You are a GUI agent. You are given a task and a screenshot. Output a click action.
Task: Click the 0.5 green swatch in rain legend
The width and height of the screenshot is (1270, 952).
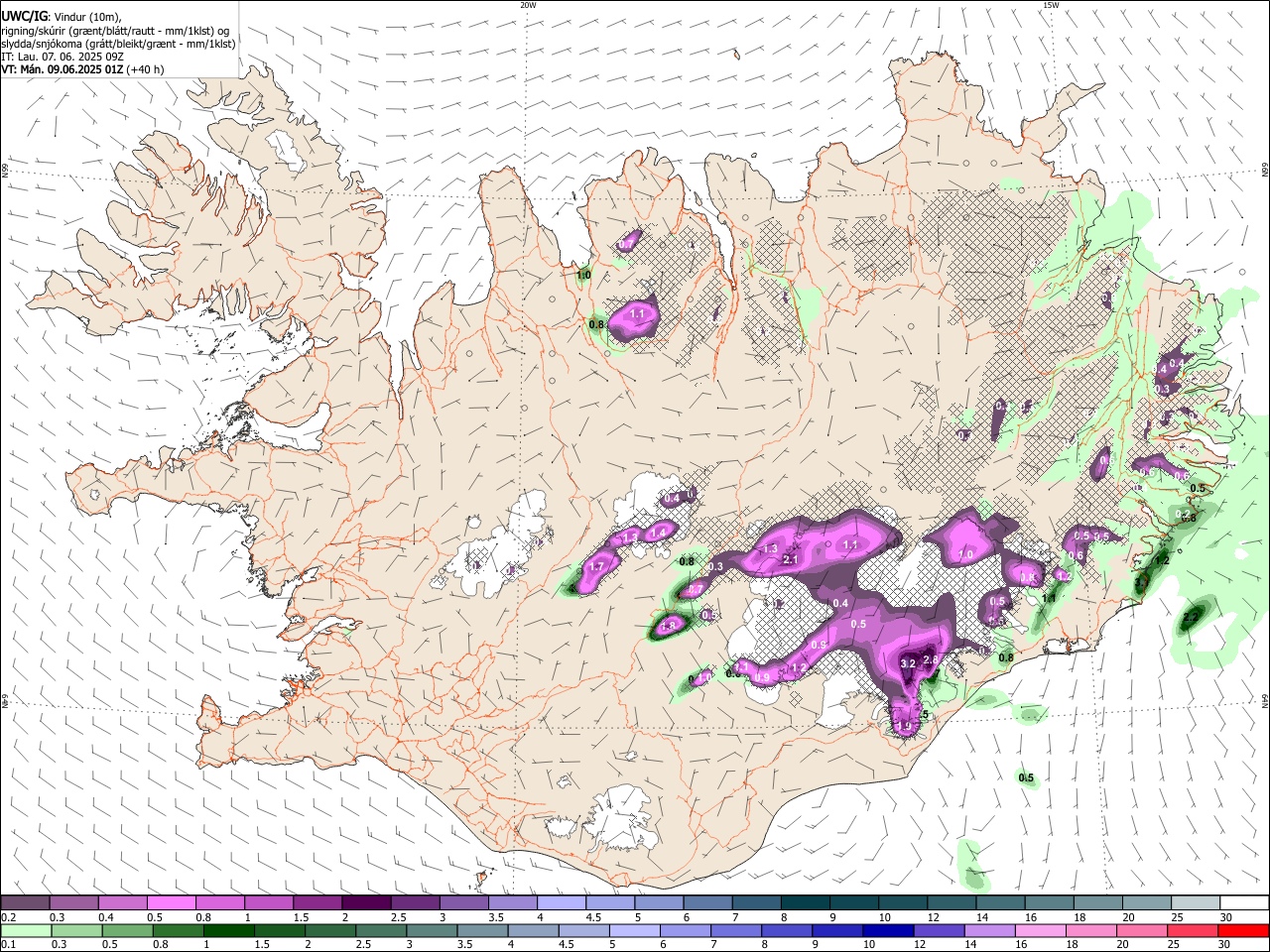(x=127, y=930)
